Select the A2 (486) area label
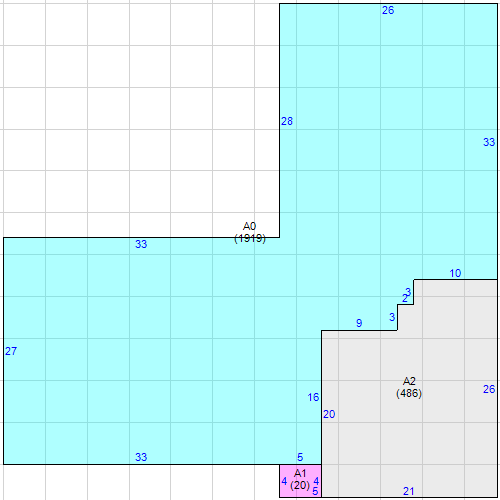The image size is (500, 500). (x=409, y=387)
